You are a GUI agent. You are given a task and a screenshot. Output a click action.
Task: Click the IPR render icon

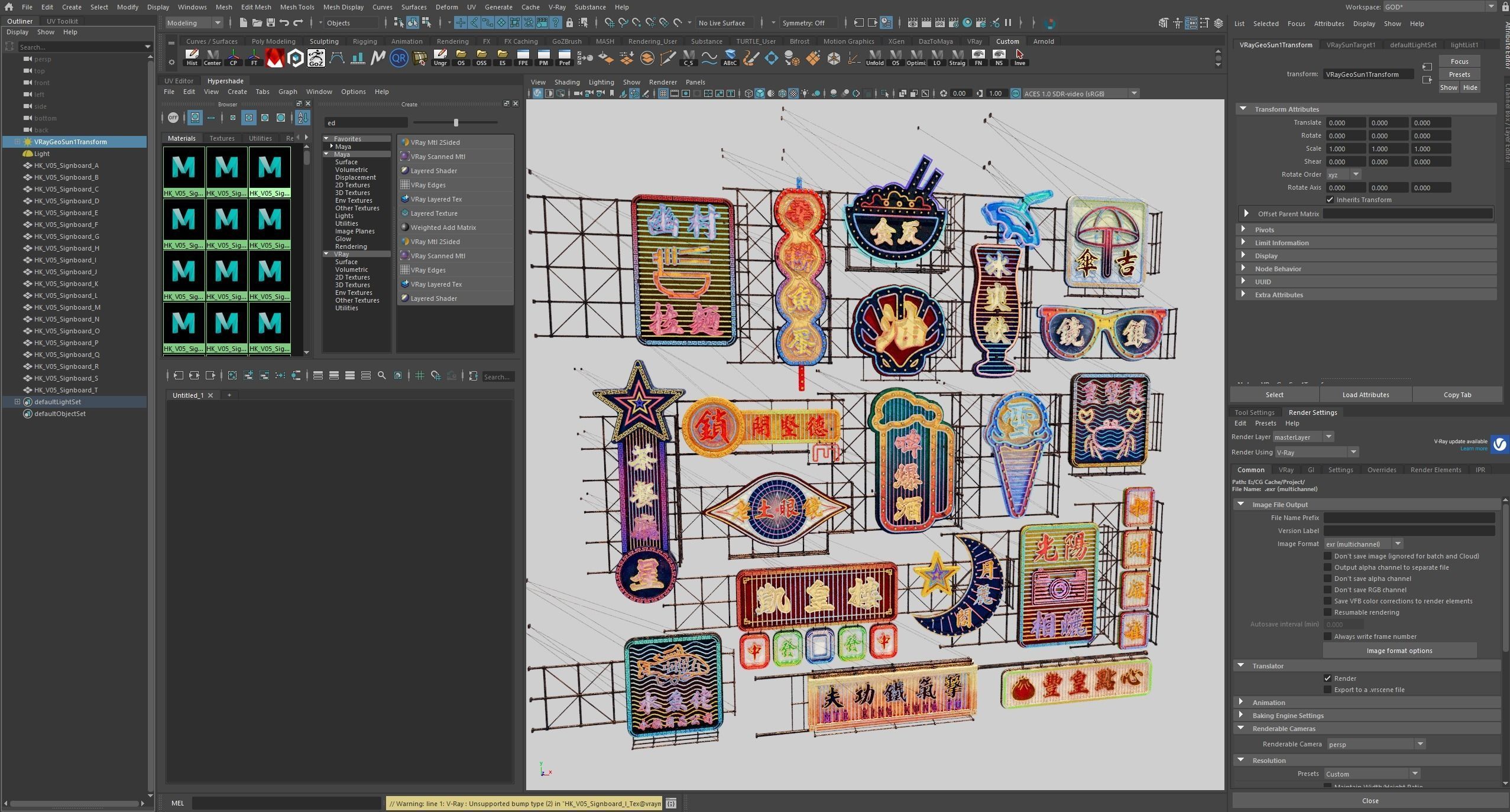click(x=940, y=23)
